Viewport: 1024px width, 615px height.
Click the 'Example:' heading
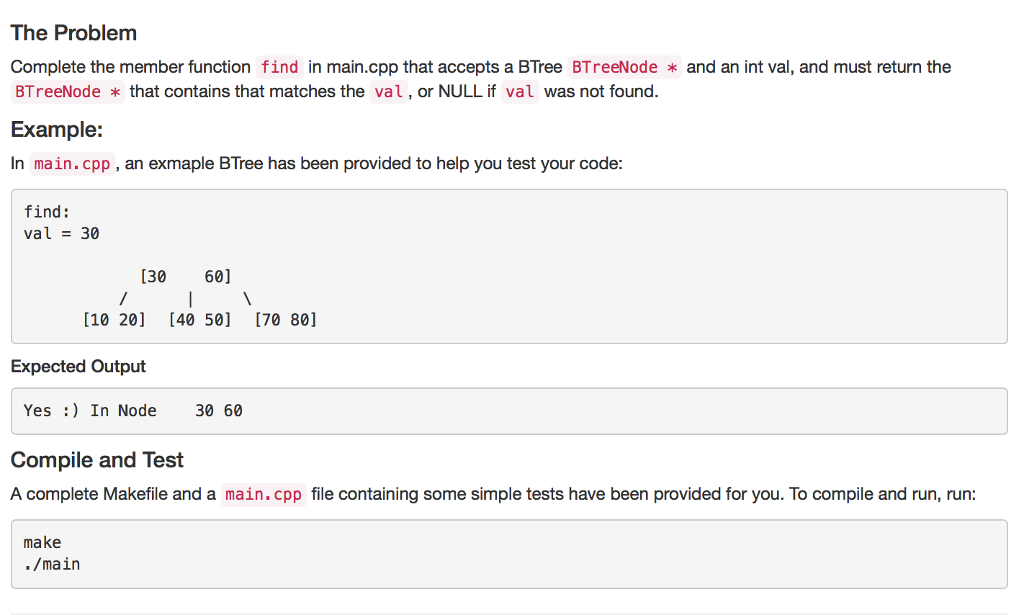[x=57, y=130]
